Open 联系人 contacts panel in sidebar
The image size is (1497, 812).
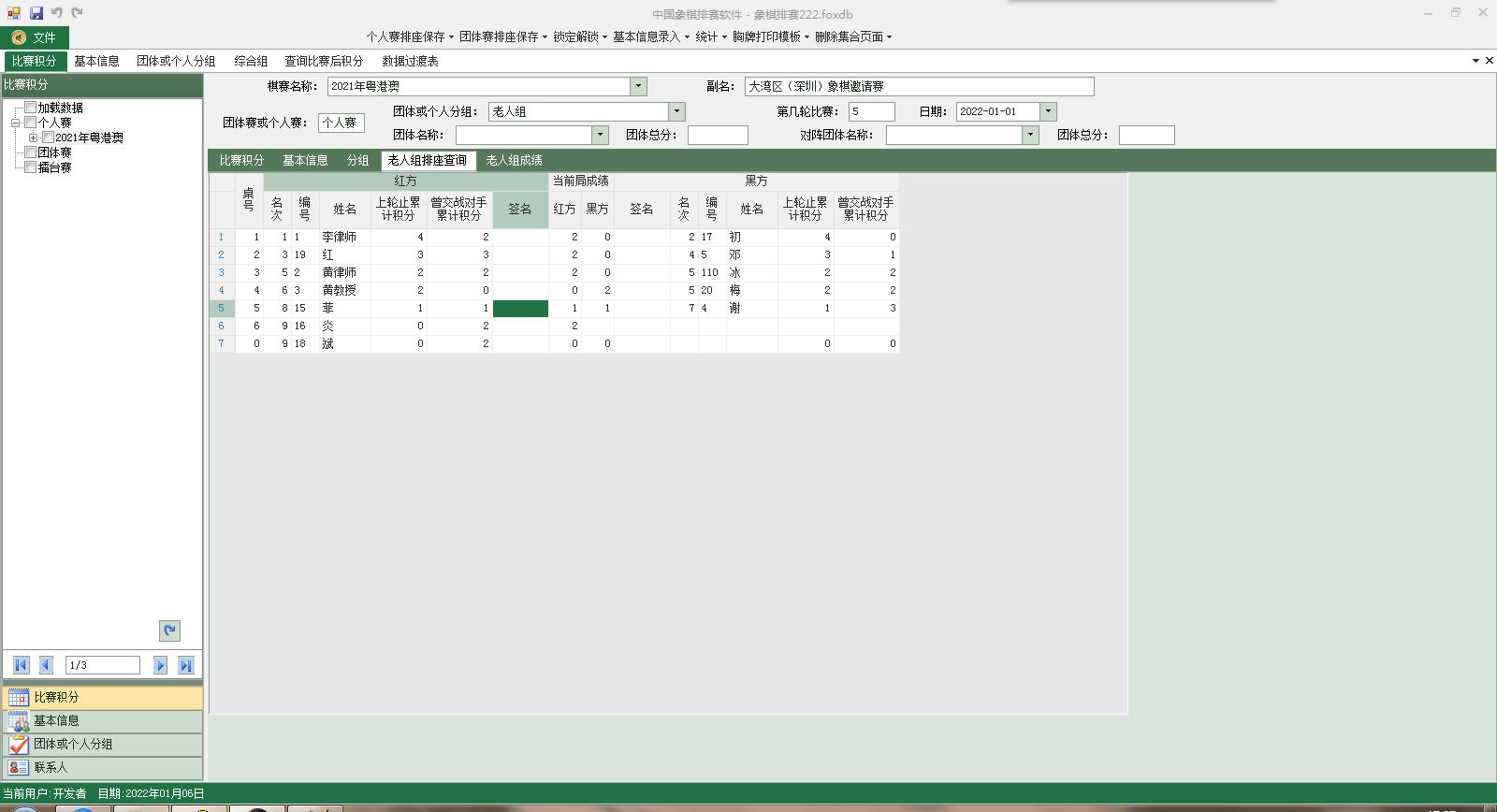coord(102,768)
